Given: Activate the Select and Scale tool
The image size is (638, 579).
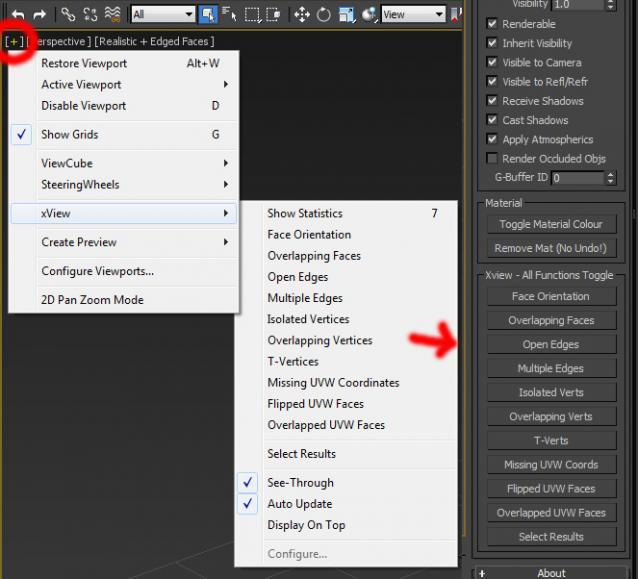Looking at the screenshot, I should pos(347,15).
